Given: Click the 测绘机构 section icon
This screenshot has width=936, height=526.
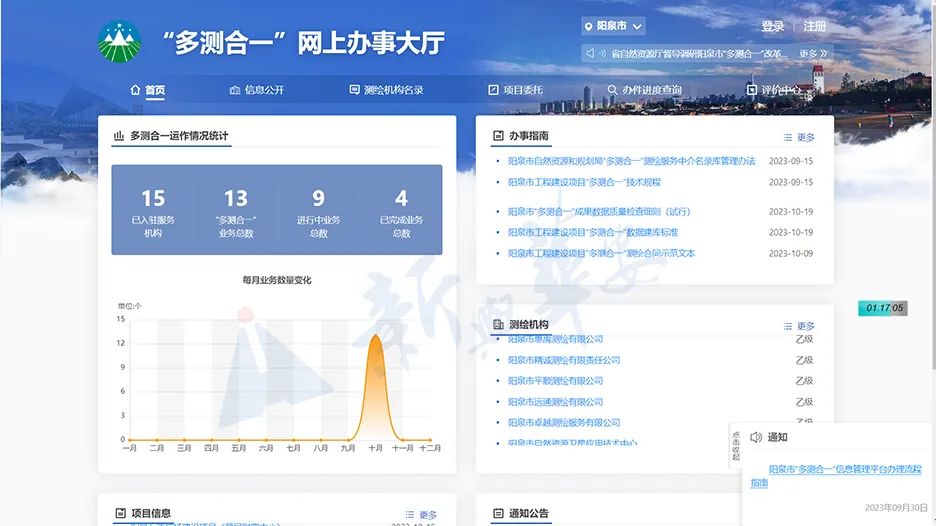Looking at the screenshot, I should click(x=498, y=325).
